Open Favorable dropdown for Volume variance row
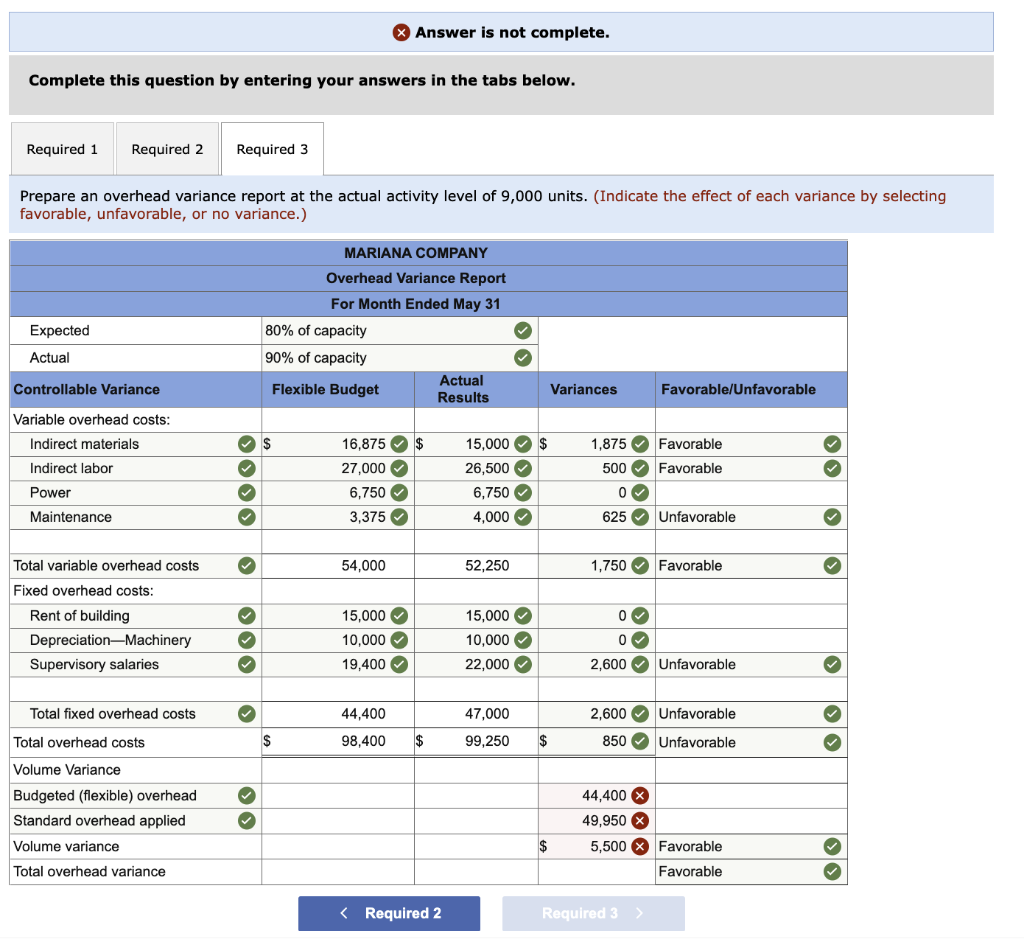 coord(751,846)
